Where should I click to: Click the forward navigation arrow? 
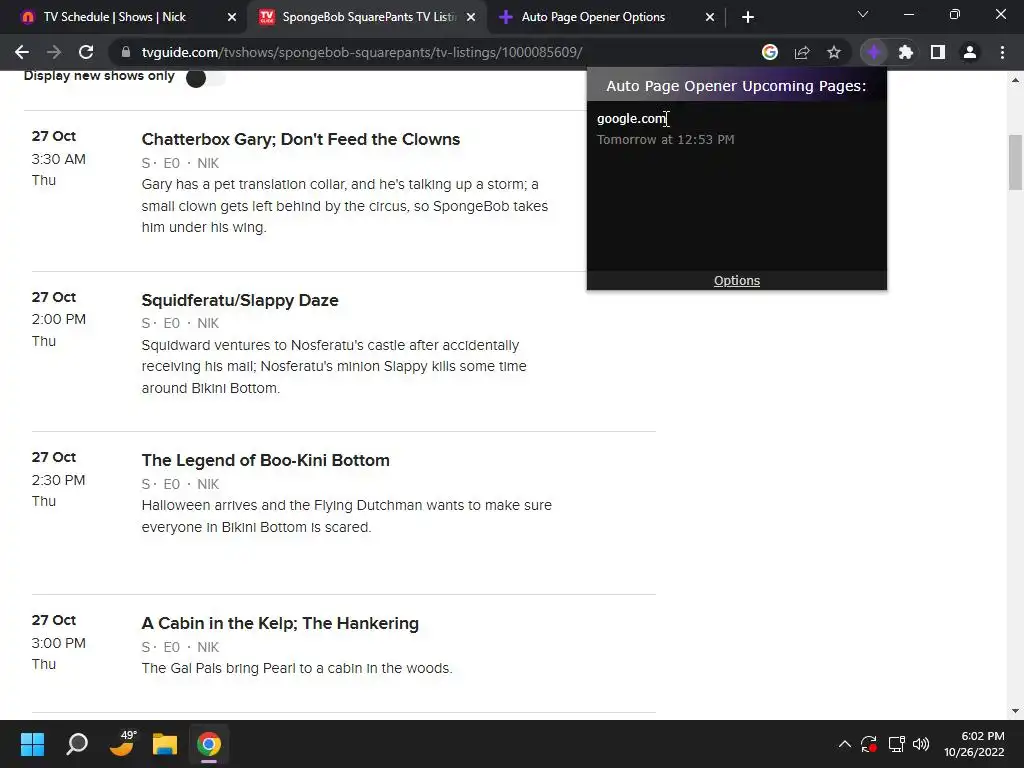pyautogui.click(x=54, y=52)
